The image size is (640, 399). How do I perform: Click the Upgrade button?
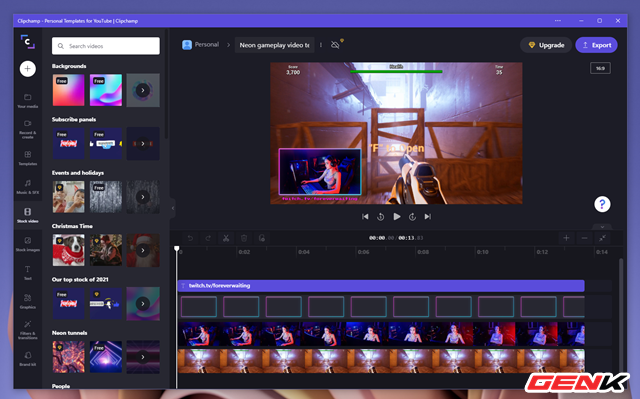(x=546, y=45)
